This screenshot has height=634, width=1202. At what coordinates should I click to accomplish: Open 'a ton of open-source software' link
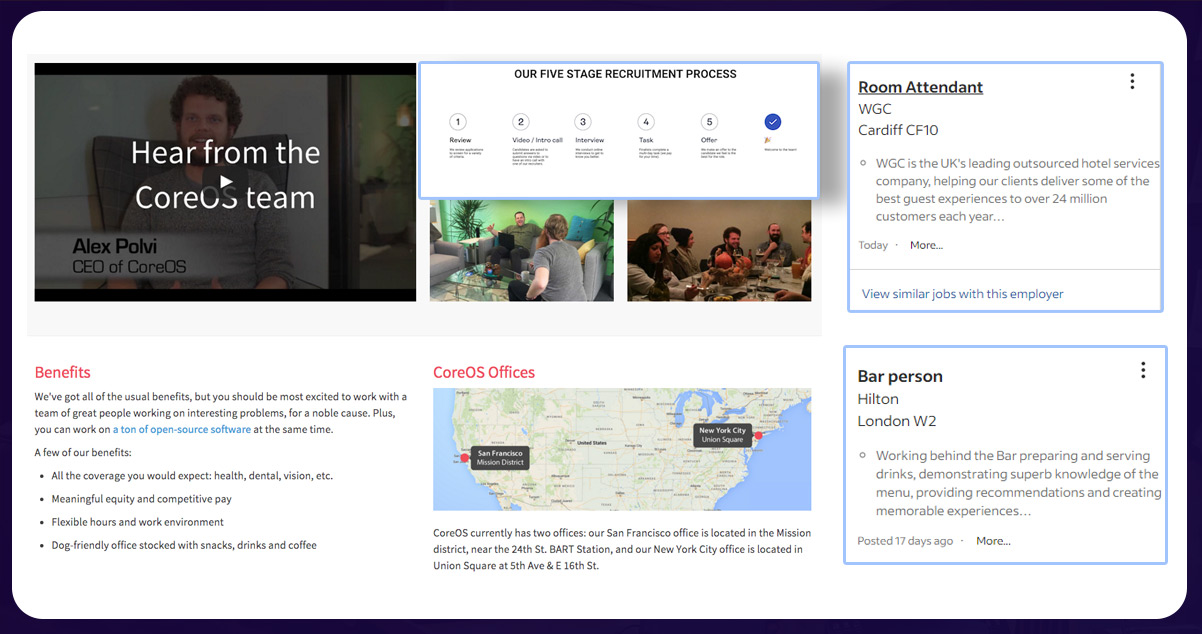(182, 429)
